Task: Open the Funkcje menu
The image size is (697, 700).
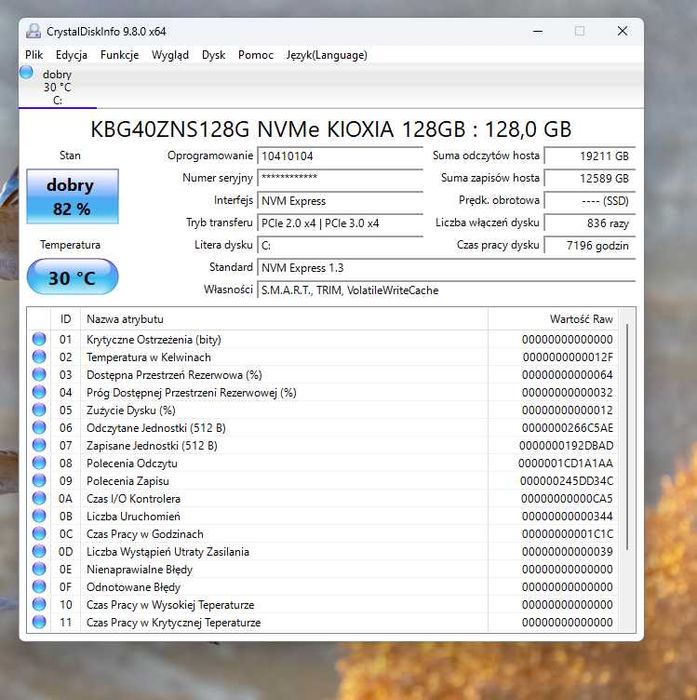Action: pos(119,55)
